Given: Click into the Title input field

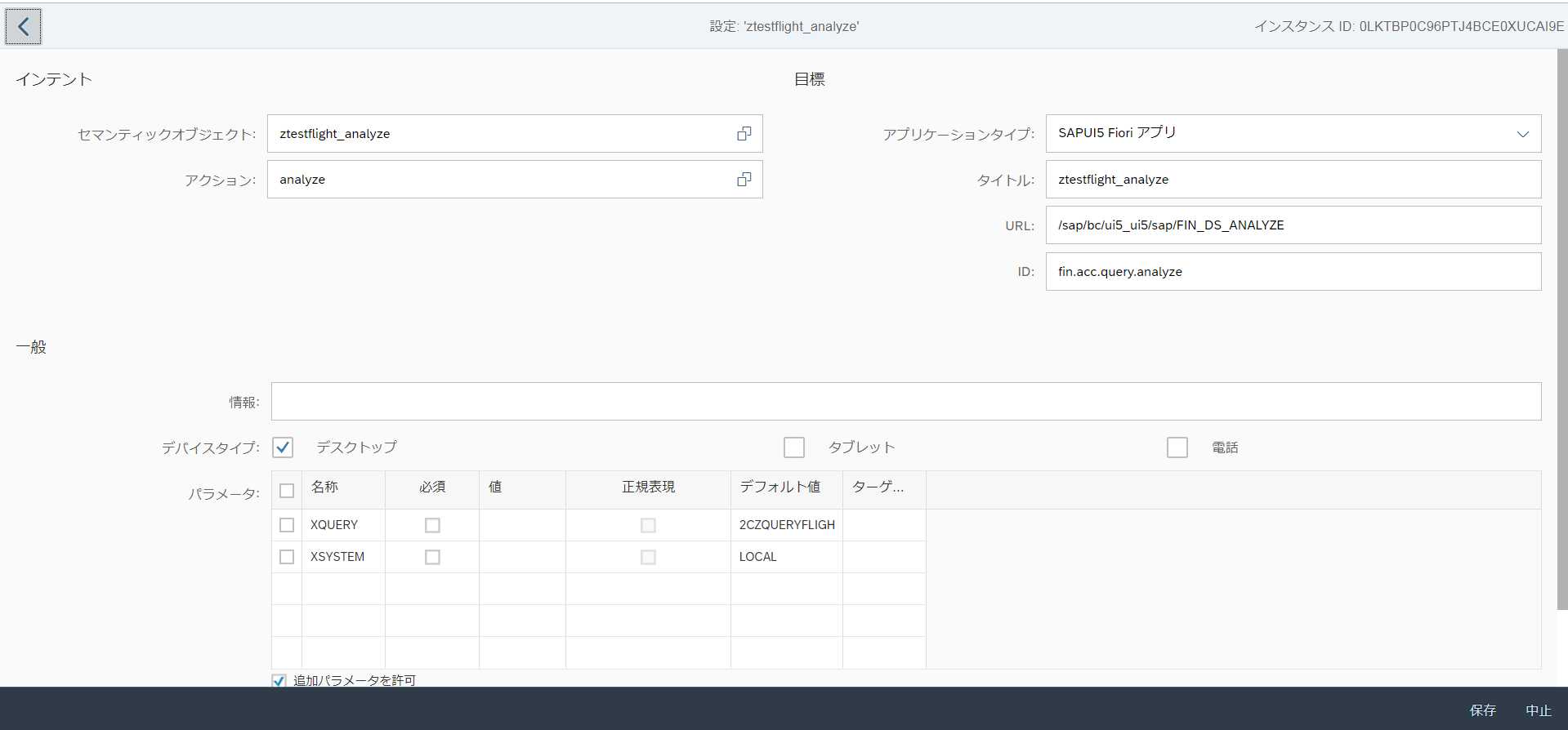Looking at the screenshot, I should [x=1293, y=180].
